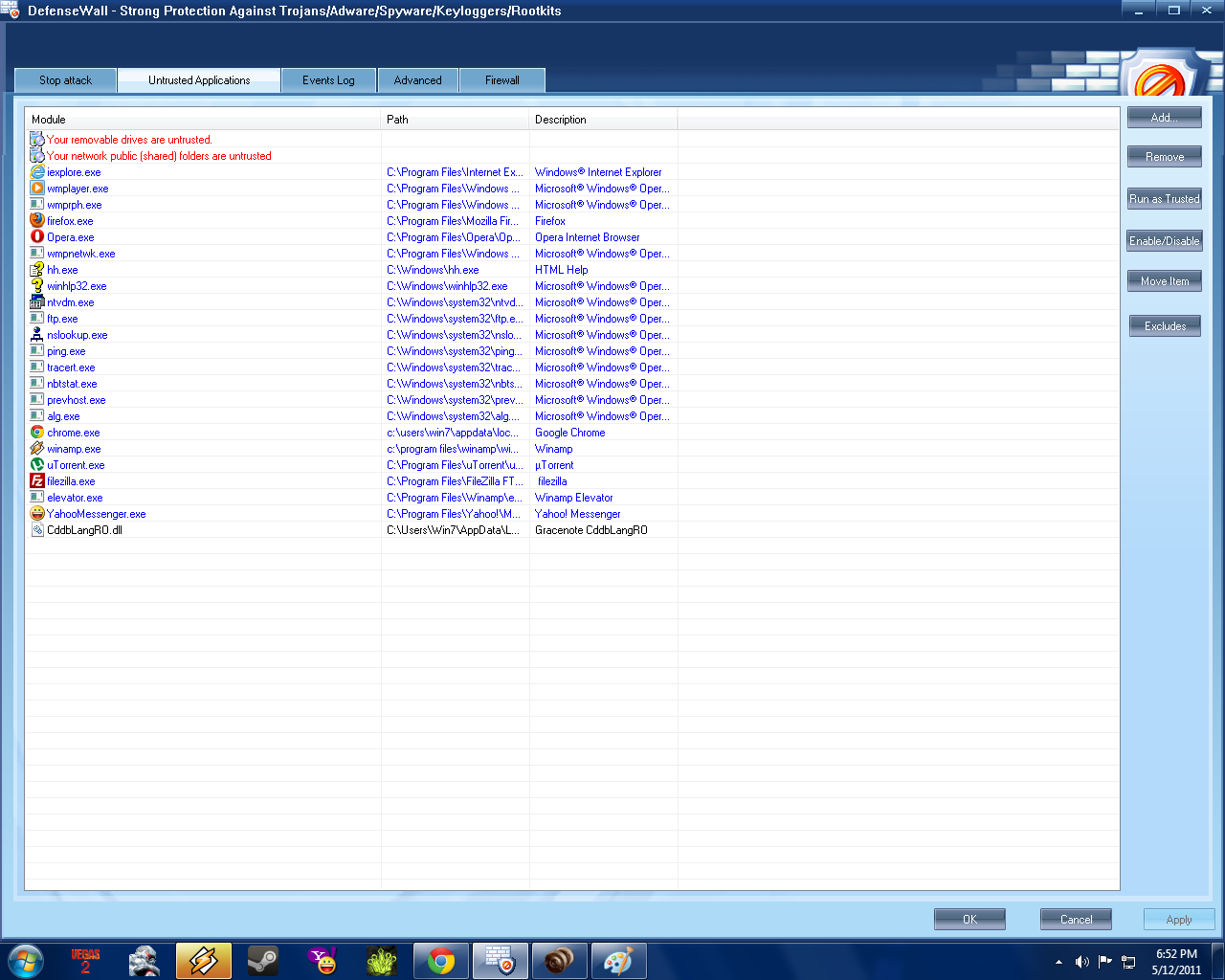Image resolution: width=1225 pixels, height=980 pixels.
Task: Click the Move Item button
Action: tap(1165, 281)
